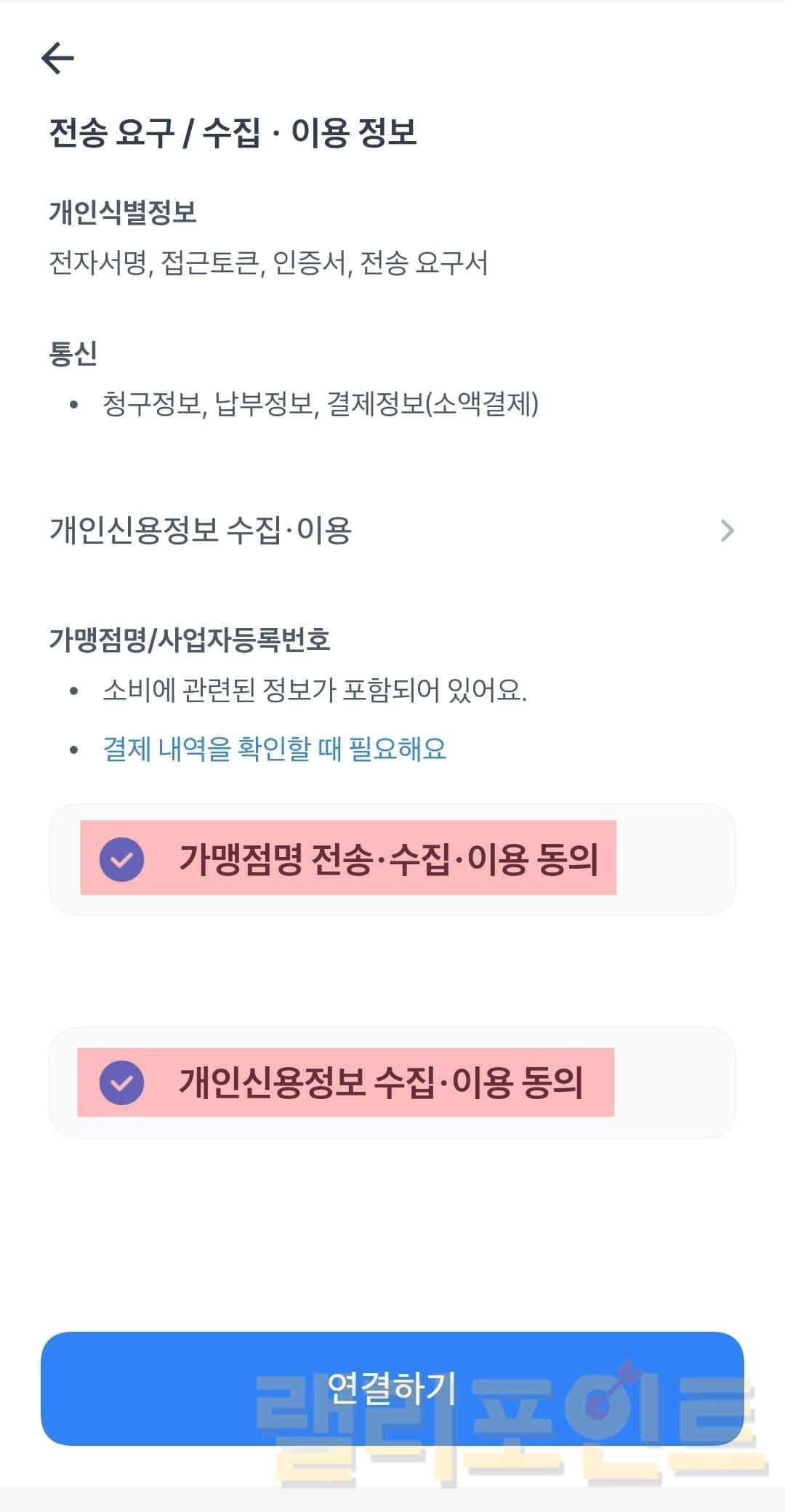Click the bullet point before the blue link
The height and width of the screenshot is (1512, 785).
click(73, 749)
